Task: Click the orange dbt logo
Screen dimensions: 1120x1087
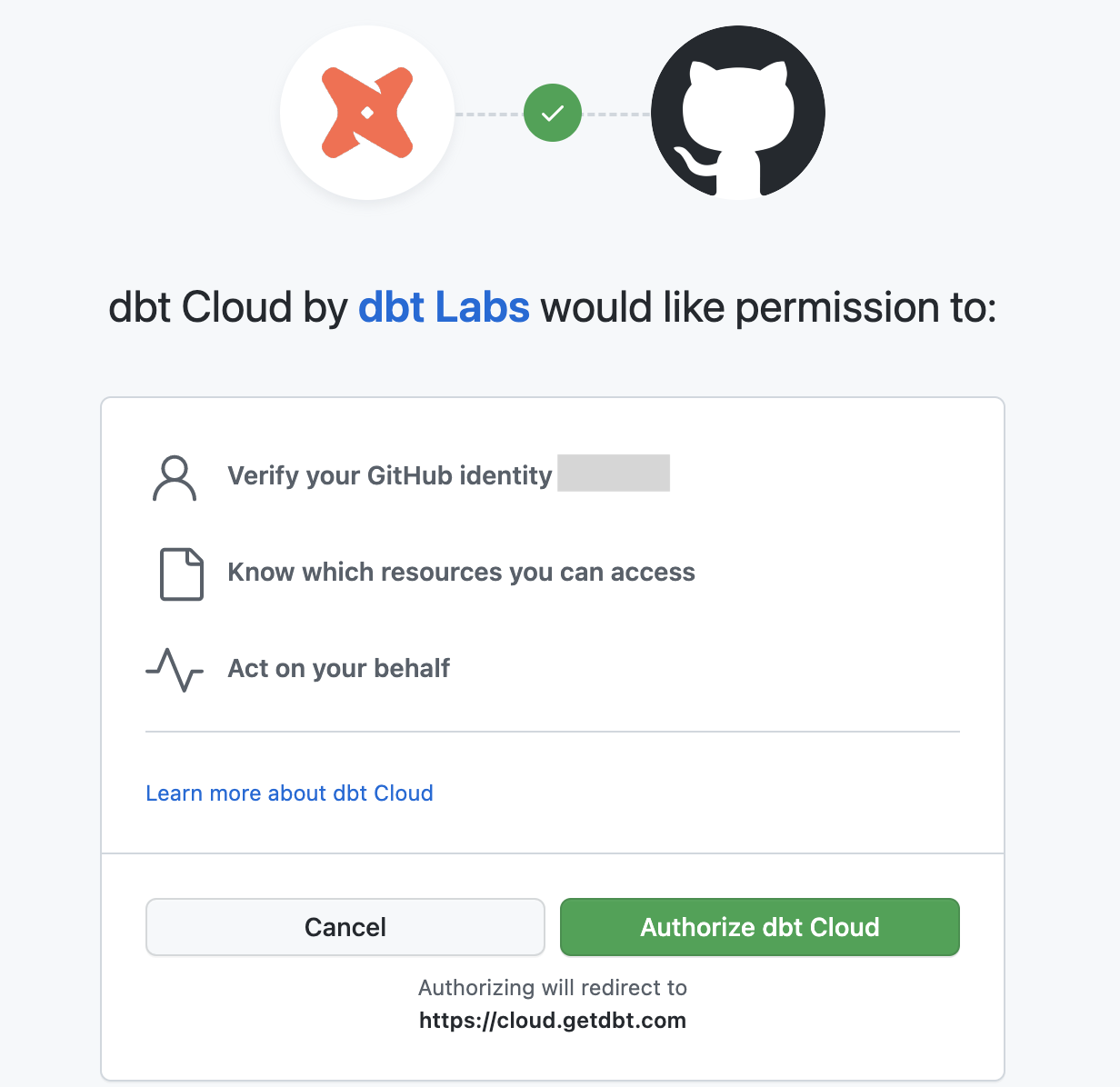Action: [367, 113]
